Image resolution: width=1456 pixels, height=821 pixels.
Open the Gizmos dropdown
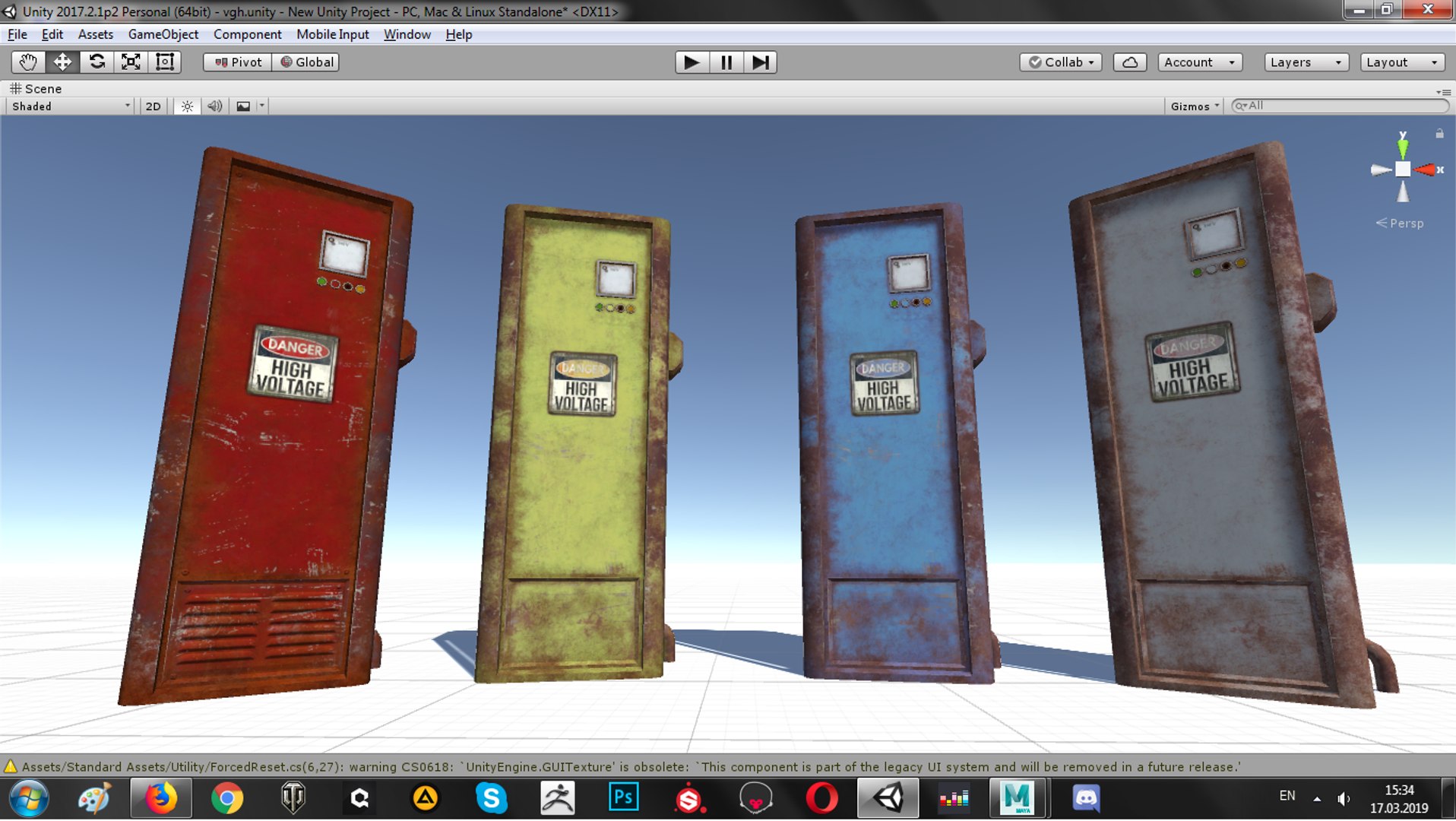(1195, 106)
